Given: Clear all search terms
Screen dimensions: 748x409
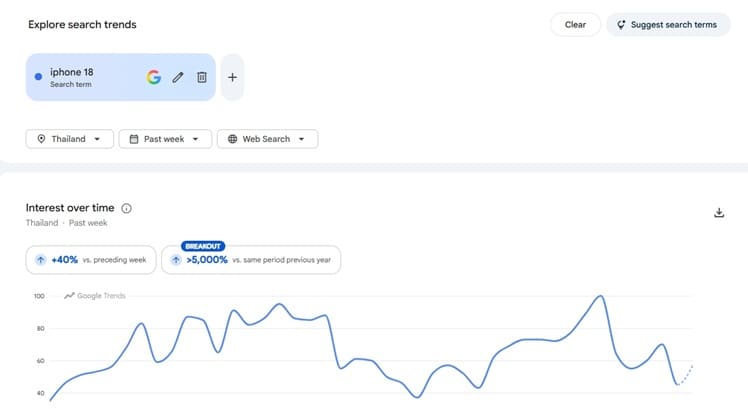Looking at the screenshot, I should click(x=575, y=25).
